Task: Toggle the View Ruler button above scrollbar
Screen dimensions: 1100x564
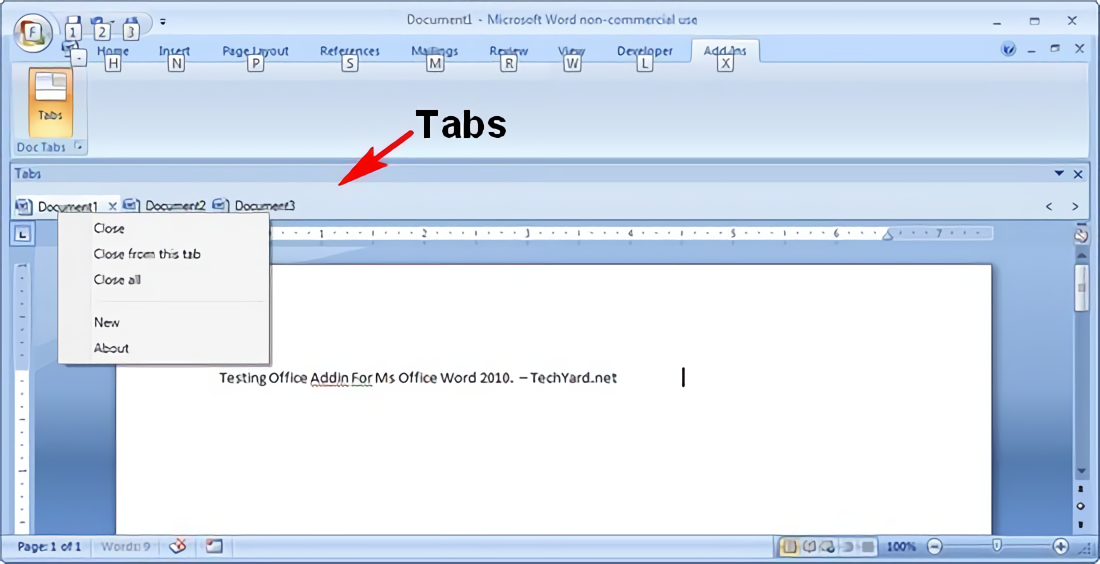Action: click(x=1081, y=235)
